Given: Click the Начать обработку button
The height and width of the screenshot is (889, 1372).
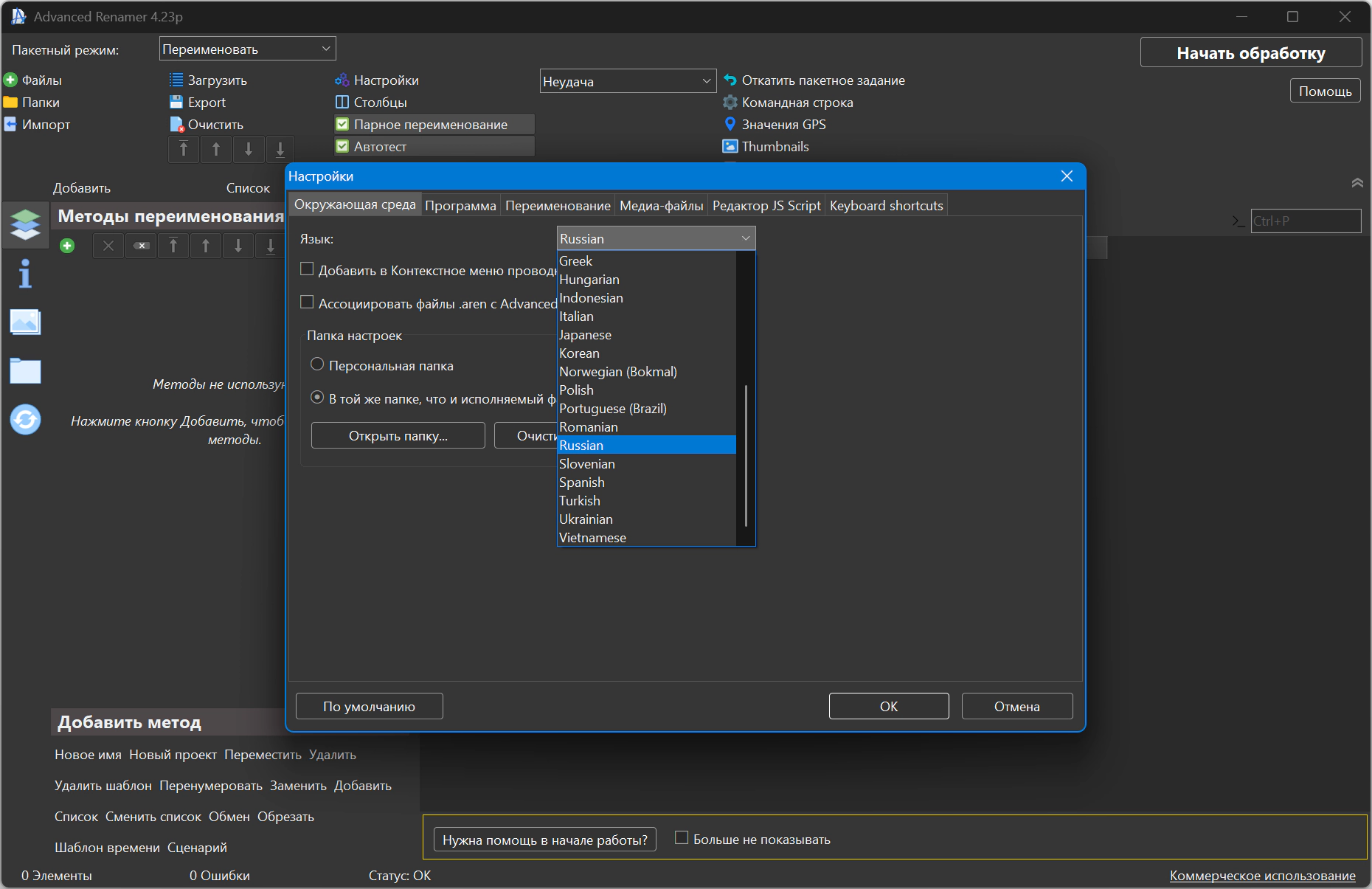Looking at the screenshot, I should [1251, 52].
